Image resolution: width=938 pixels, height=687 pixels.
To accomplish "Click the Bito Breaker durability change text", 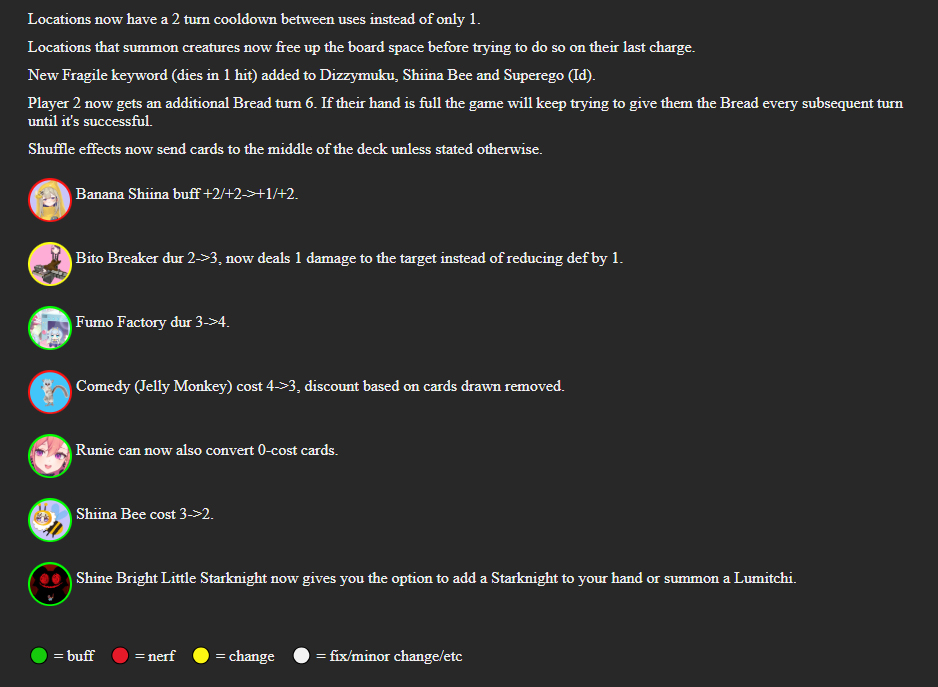I will point(349,258).
